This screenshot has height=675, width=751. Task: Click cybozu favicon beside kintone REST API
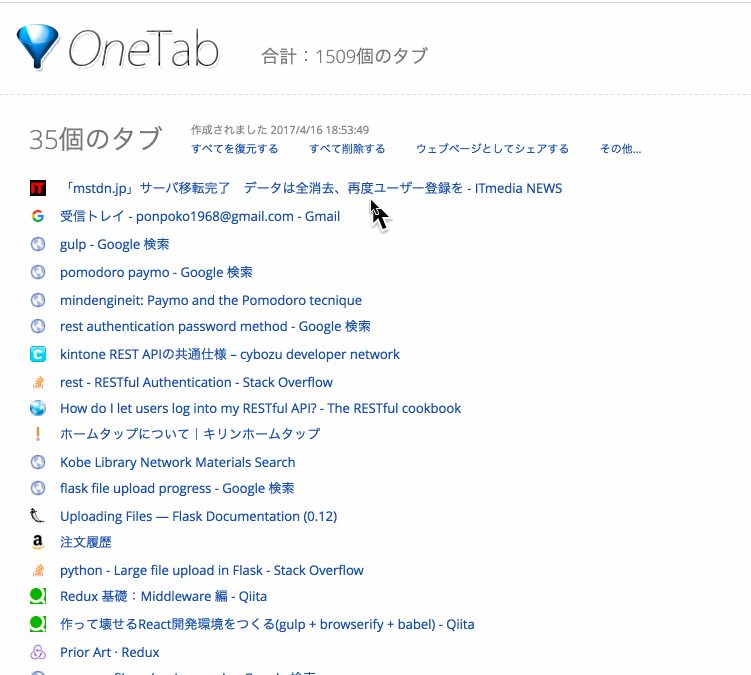[38, 354]
